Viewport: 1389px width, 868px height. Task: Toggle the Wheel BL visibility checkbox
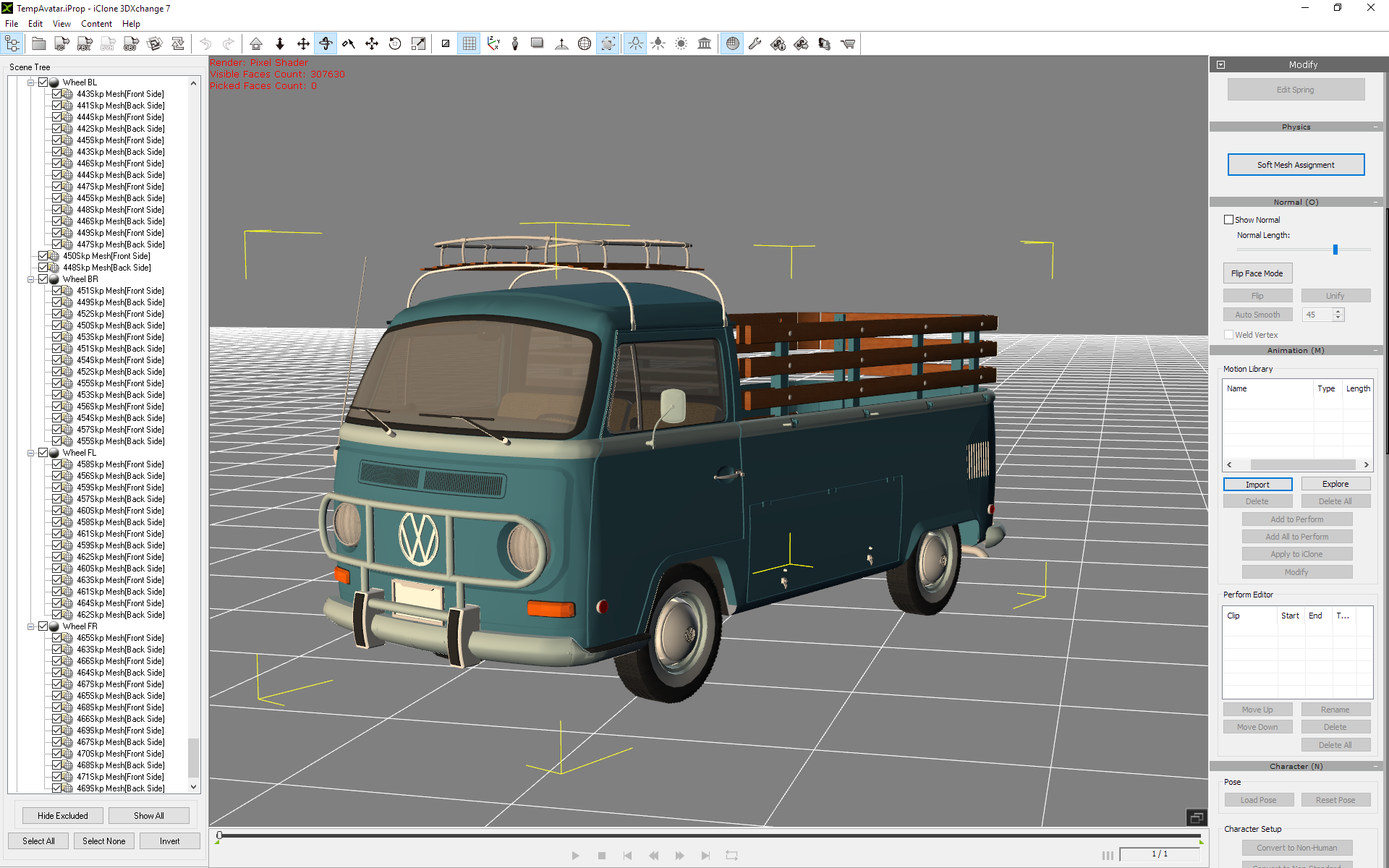[x=43, y=82]
